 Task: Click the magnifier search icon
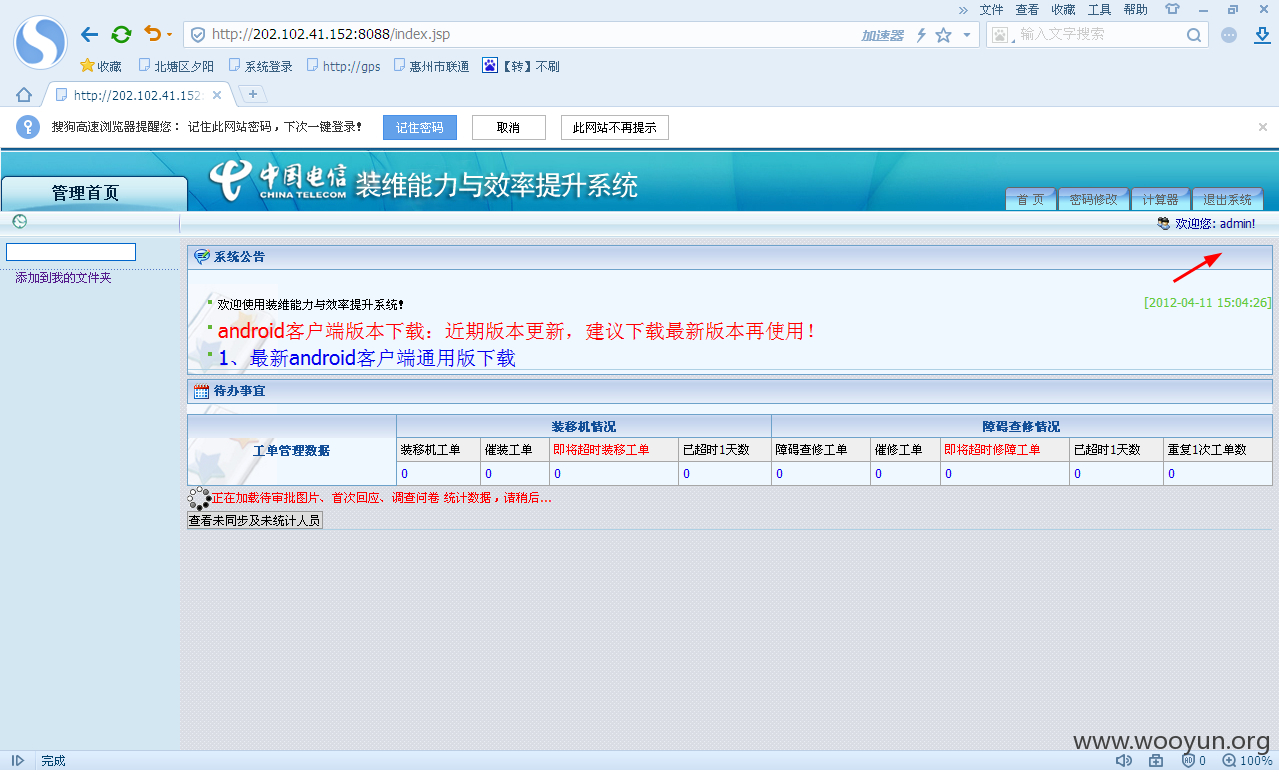pyautogui.click(x=1194, y=35)
